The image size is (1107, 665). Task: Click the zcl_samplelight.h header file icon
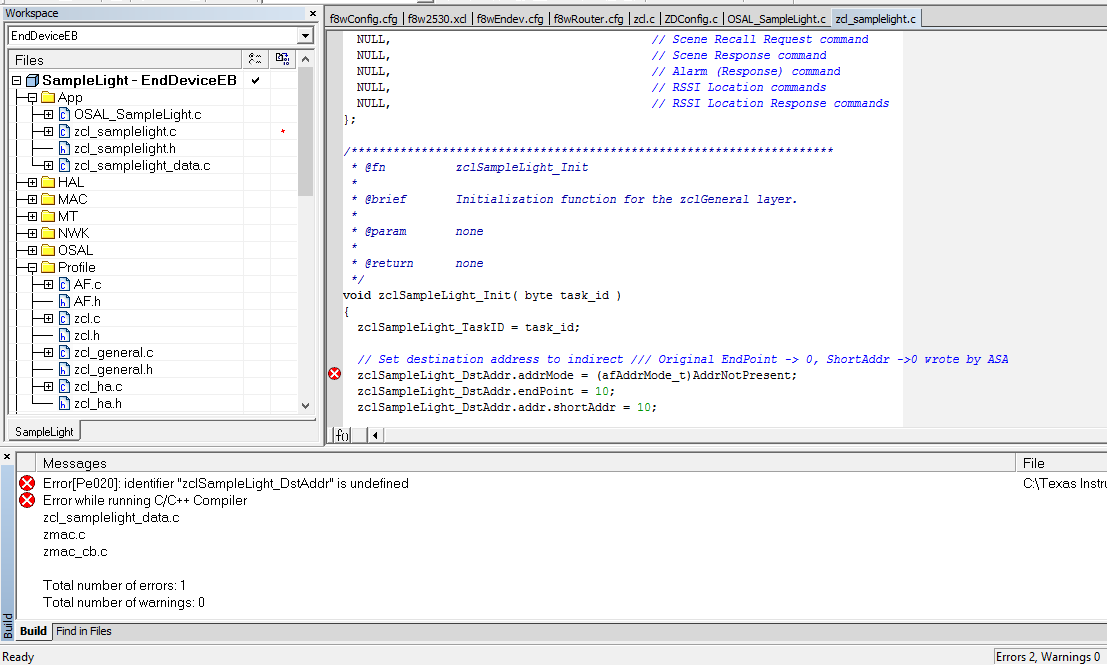click(x=64, y=148)
